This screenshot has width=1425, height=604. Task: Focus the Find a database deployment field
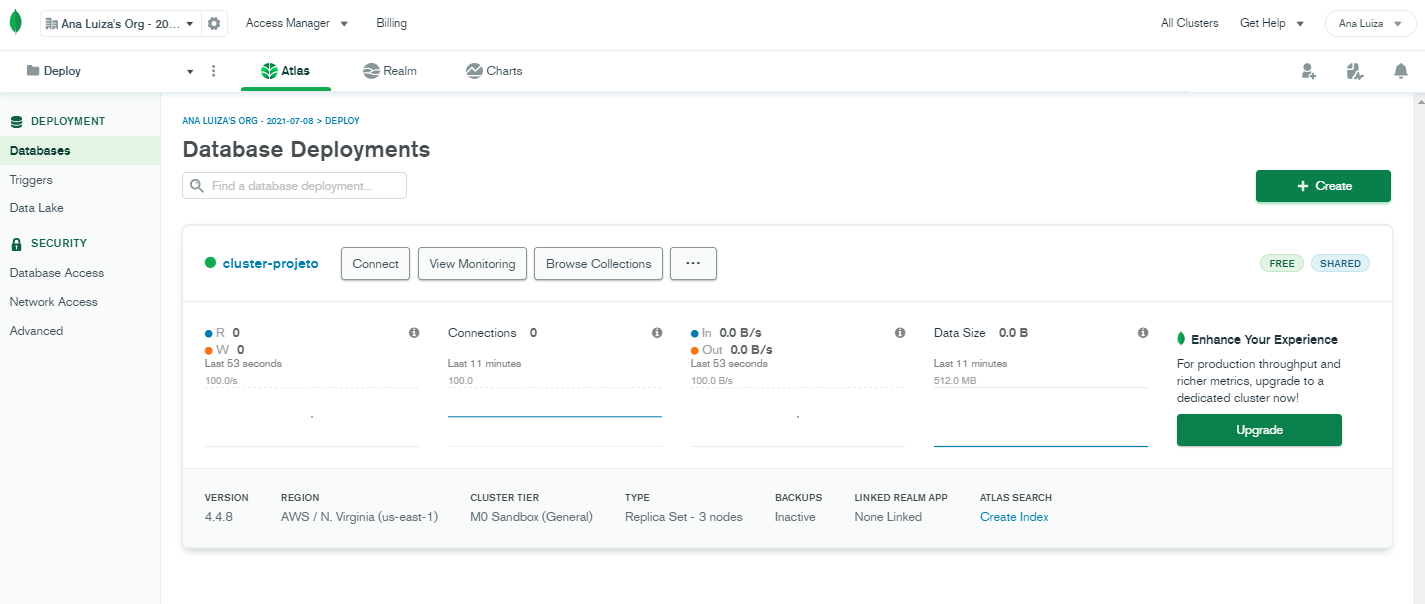coord(294,186)
